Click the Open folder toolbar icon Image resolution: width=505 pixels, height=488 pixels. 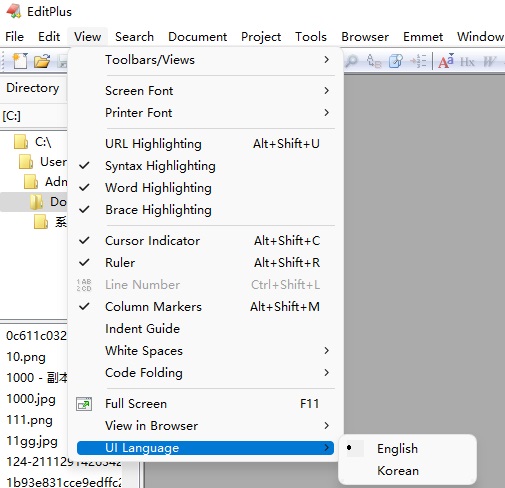pos(42,61)
